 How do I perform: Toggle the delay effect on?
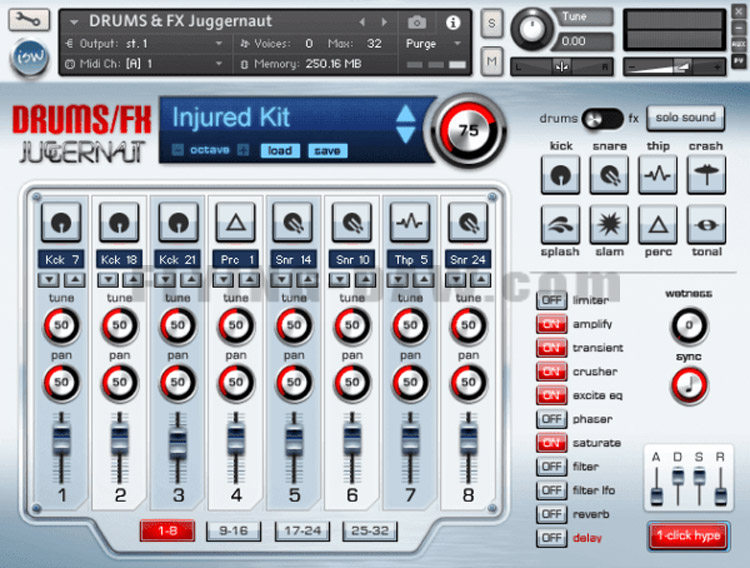pos(551,538)
